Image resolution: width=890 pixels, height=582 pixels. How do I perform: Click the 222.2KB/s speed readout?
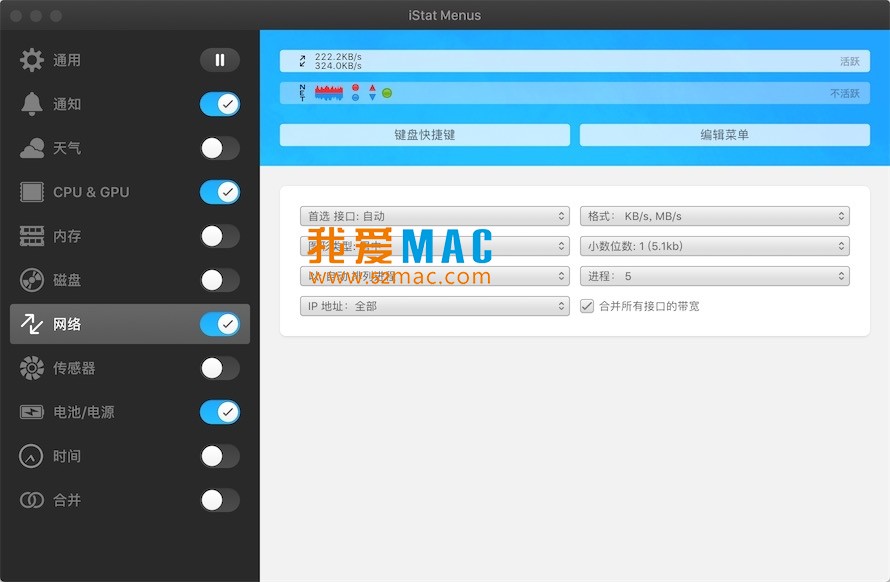338,57
